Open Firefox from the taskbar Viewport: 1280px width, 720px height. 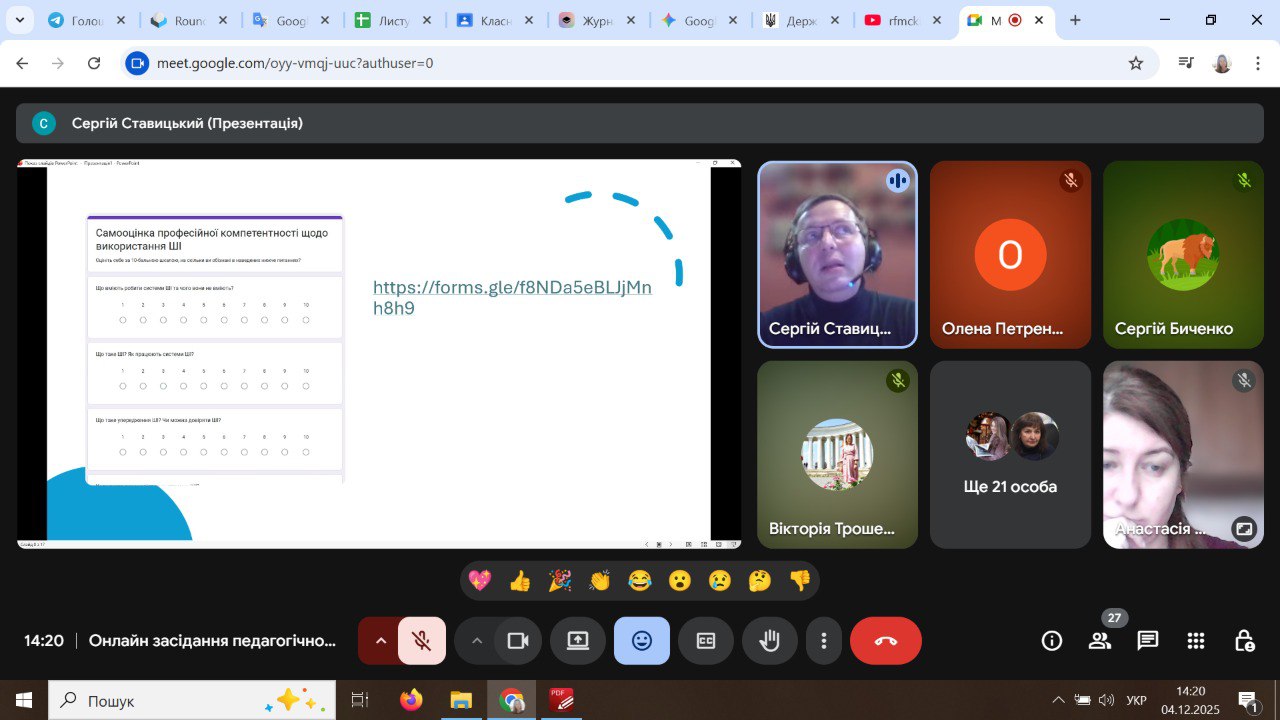[411, 700]
